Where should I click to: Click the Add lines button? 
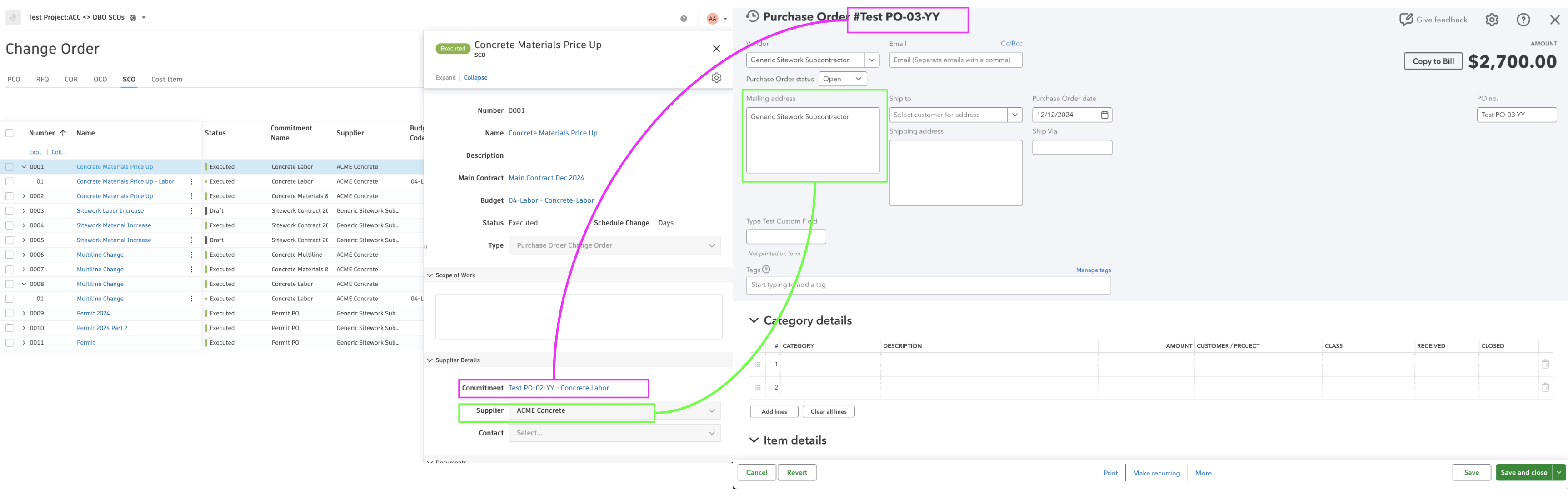[x=774, y=412]
